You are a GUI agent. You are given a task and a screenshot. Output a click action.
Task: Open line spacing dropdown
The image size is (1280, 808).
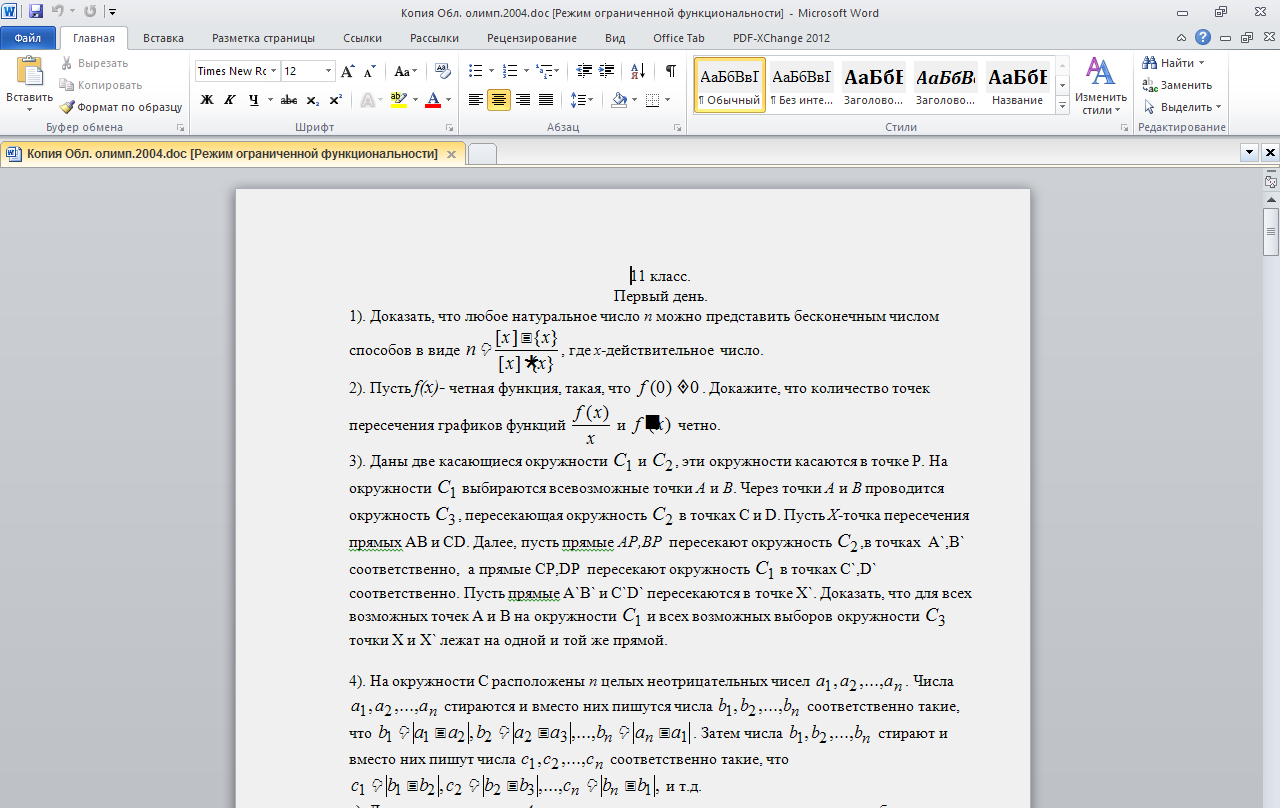[583, 100]
